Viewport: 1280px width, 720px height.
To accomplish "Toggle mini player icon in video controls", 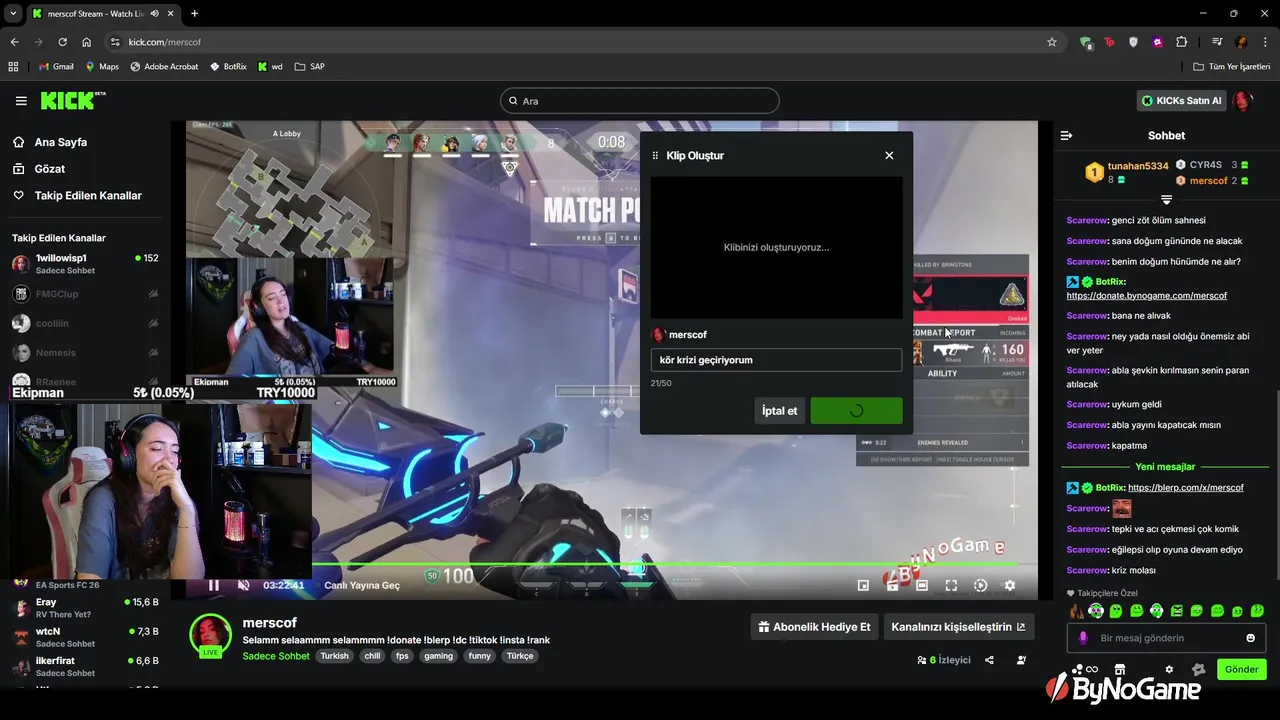I will point(863,586).
